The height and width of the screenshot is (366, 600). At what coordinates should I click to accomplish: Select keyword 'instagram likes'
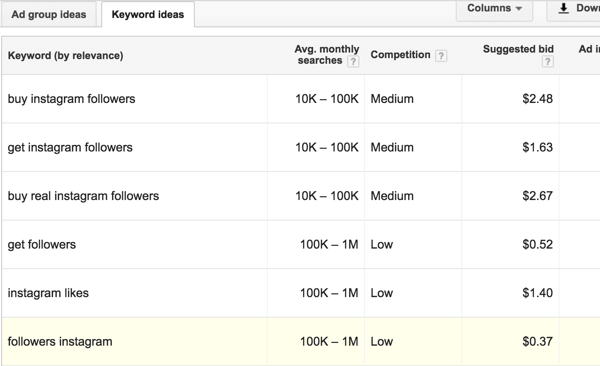point(48,293)
